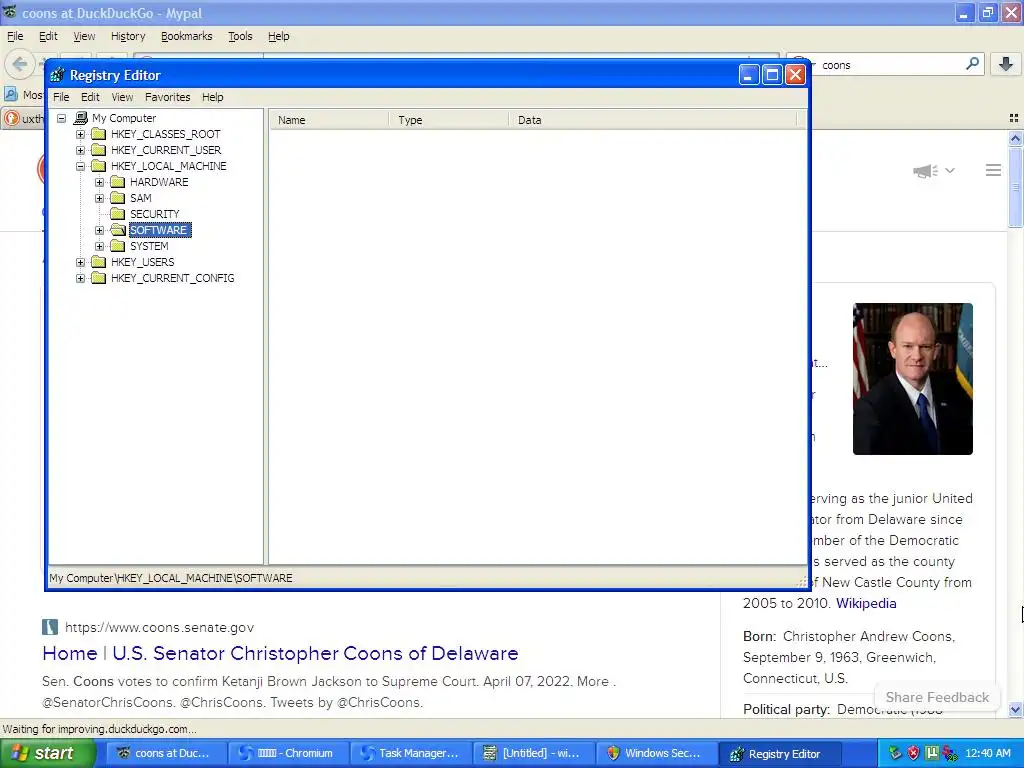Open the megaphone dropdown chevron
This screenshot has width=1024, height=768.
(950, 171)
